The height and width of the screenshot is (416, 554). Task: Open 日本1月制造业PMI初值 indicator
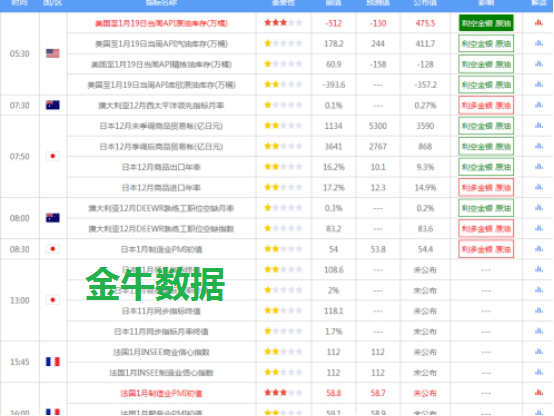click(x=161, y=249)
